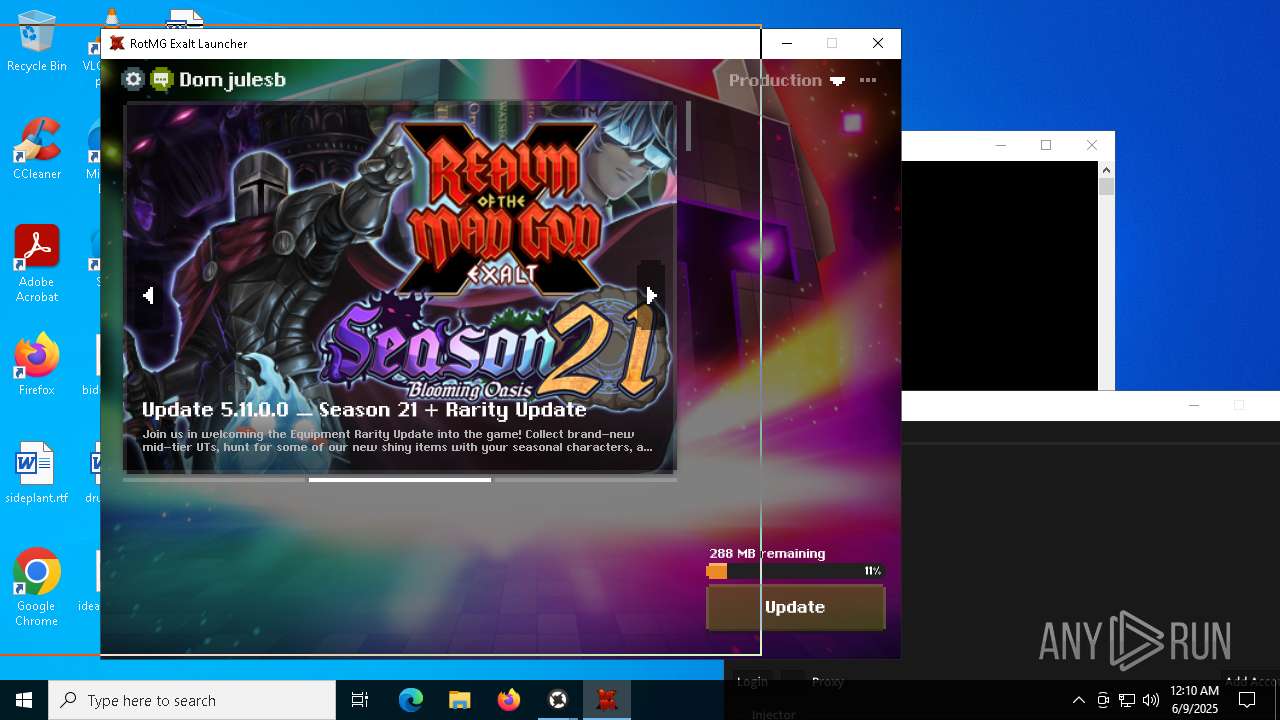This screenshot has width=1280, height=720.
Task: Select the second news carousel indicator
Action: (400, 480)
